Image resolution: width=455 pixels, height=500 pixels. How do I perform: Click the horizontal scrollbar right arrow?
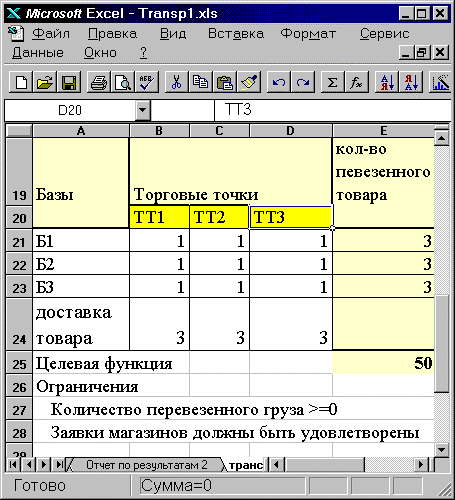[x=421, y=464]
